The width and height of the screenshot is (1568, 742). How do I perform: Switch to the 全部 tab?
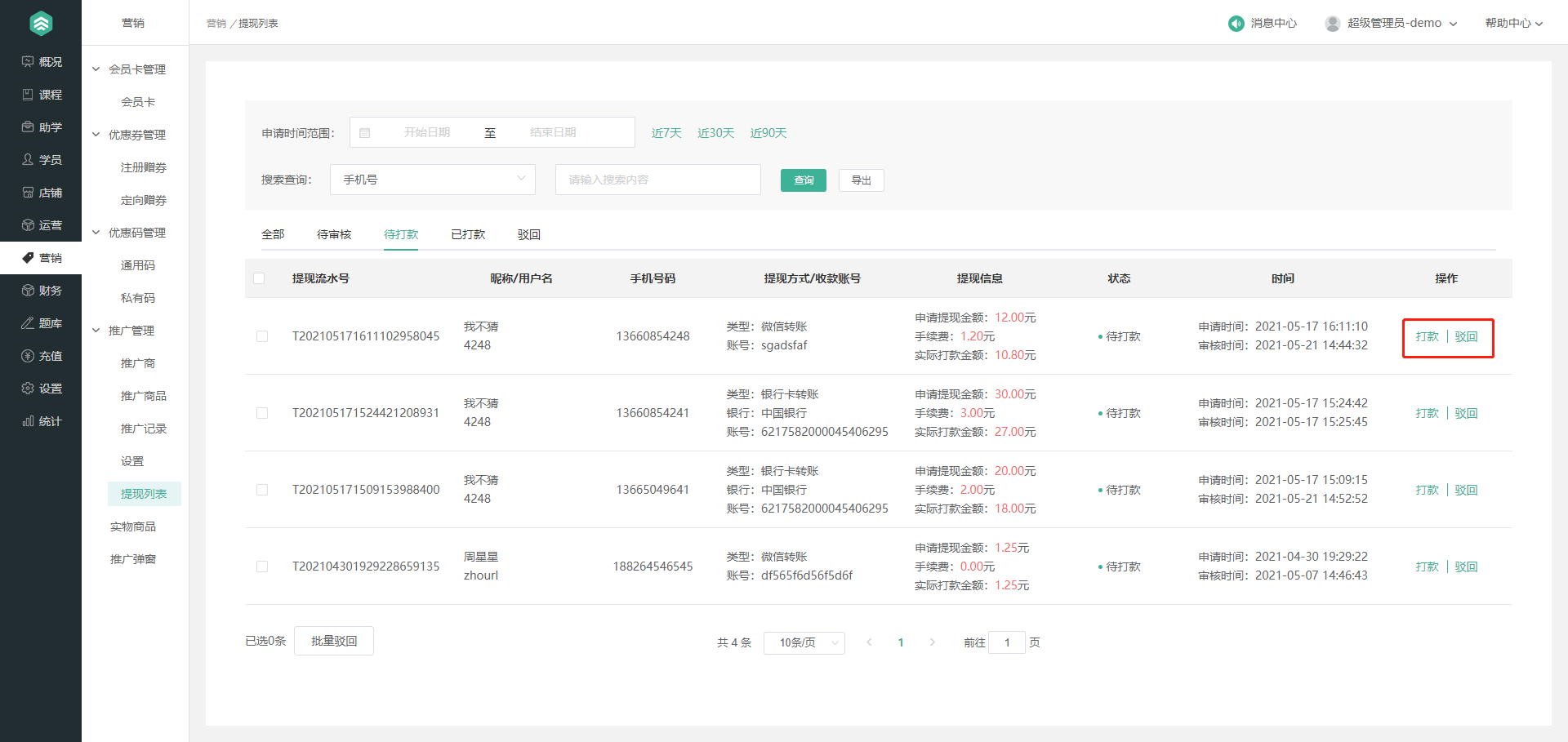point(273,234)
